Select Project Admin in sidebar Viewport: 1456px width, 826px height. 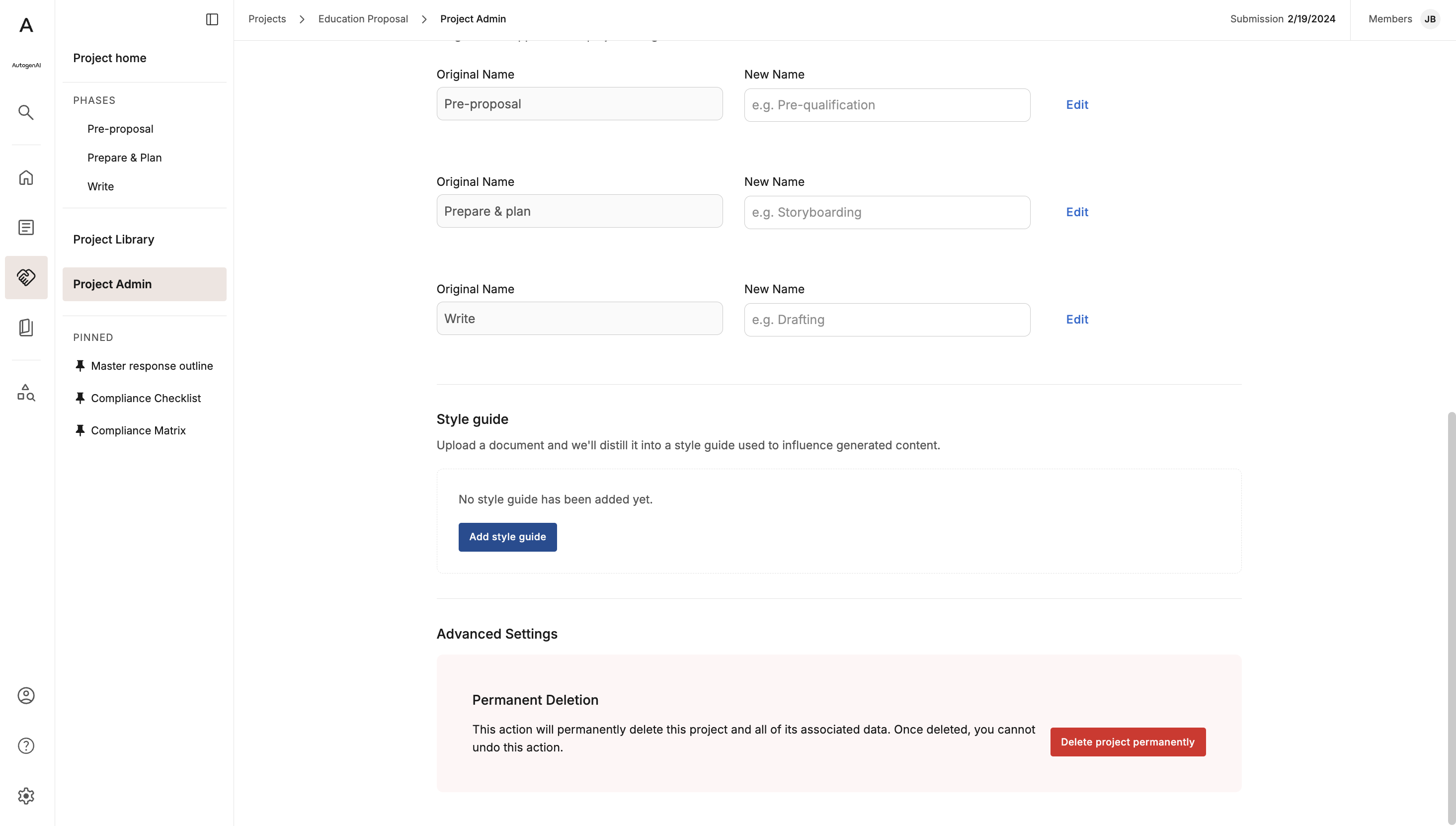145,284
